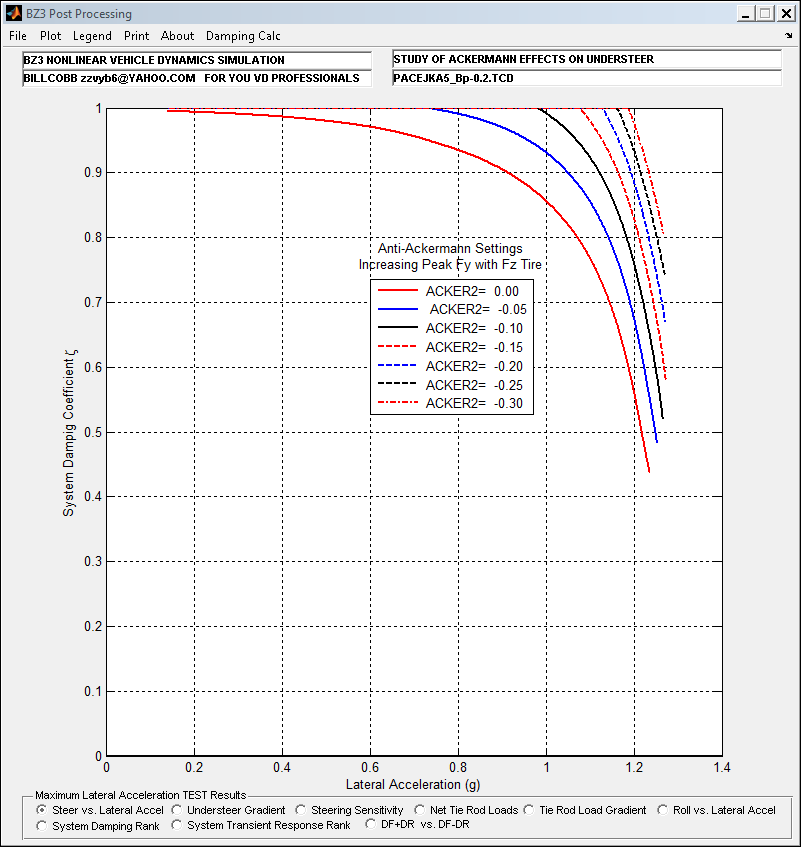This screenshot has width=801, height=847.
Task: Click the PACEJKA5_Bp-0.2.TCD file name field
Action: coord(587,78)
